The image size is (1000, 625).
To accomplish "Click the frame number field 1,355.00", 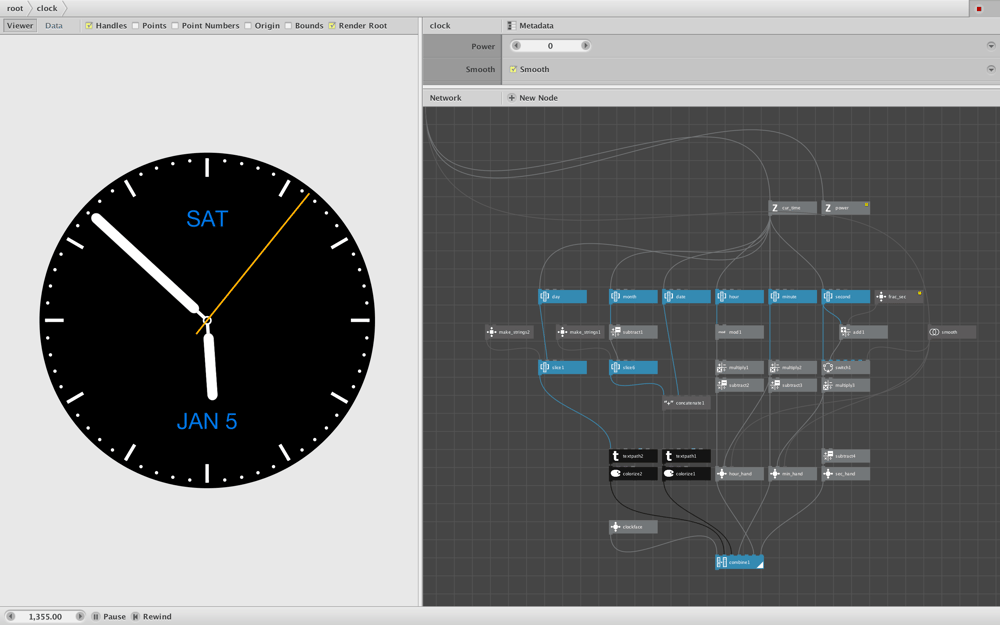I will tap(45, 616).
